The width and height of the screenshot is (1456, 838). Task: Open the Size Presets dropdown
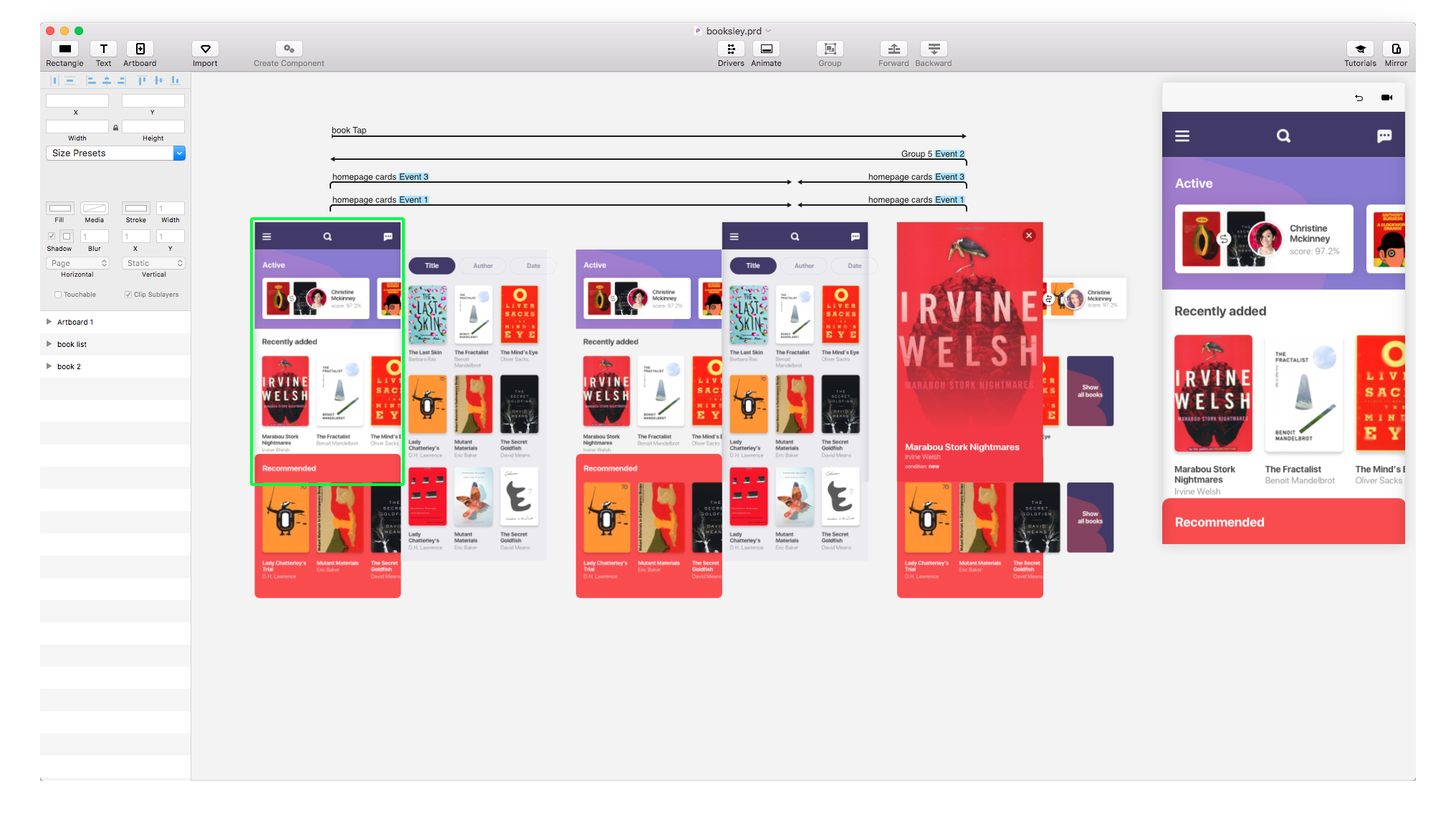coord(115,153)
